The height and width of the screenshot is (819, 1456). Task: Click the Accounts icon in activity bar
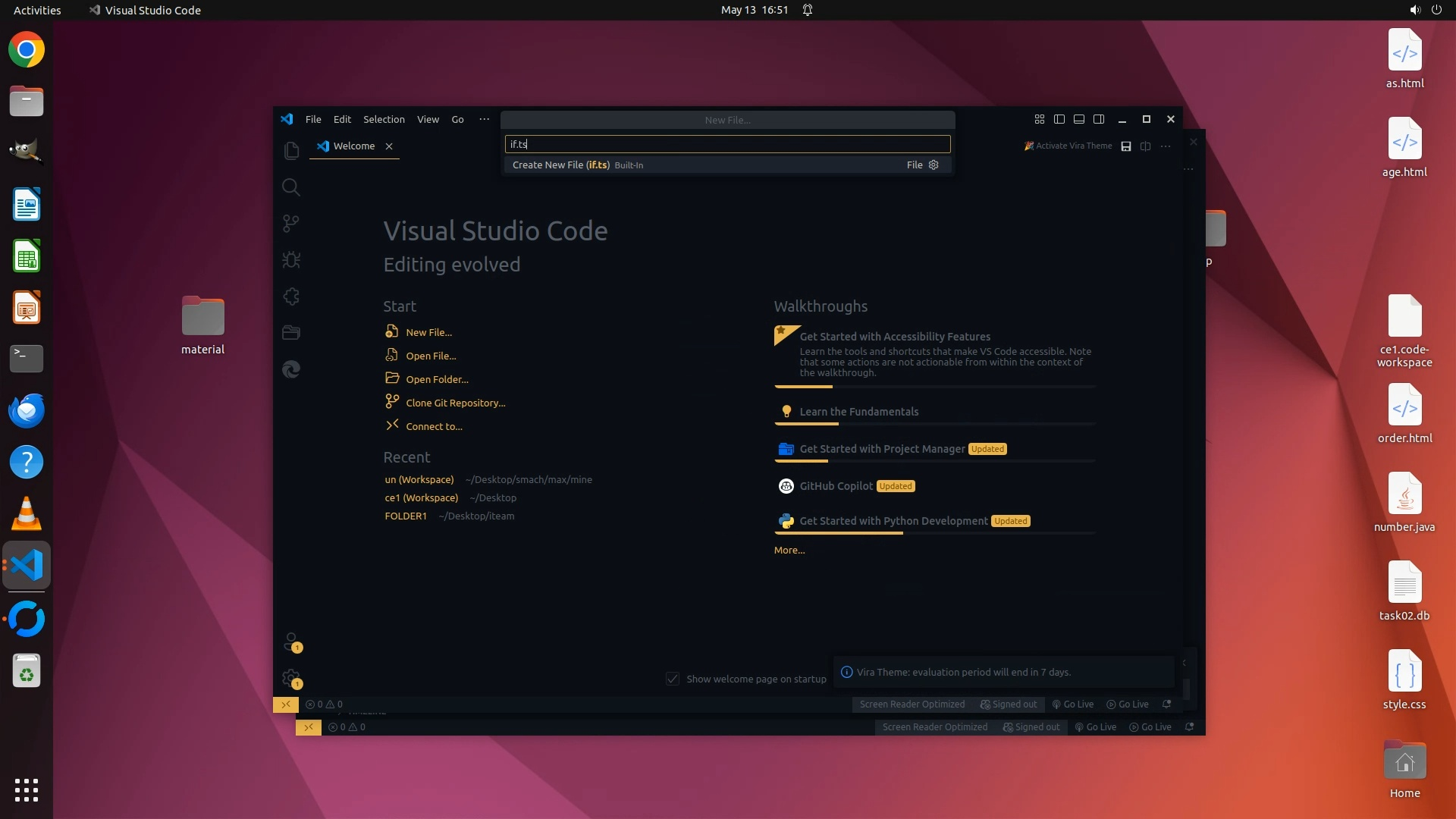(291, 642)
